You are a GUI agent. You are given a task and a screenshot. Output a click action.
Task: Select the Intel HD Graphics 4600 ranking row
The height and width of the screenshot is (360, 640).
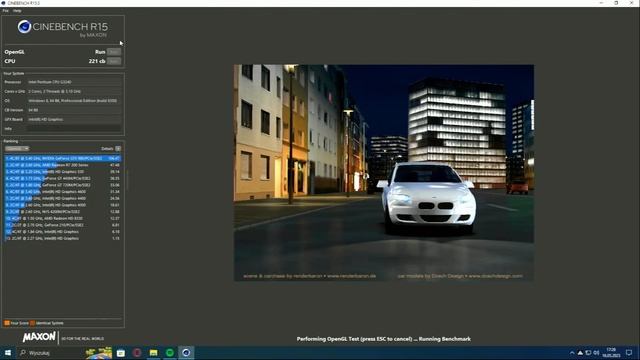click(62, 191)
